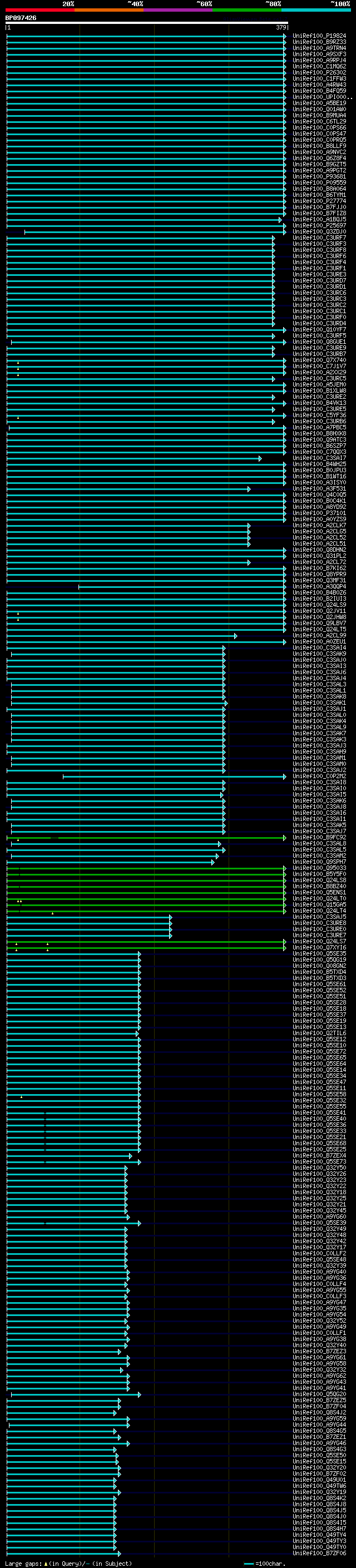Click alignment bar for UniRef100_C0P2H2
The image size is (356, 1568).
(x=174, y=776)
